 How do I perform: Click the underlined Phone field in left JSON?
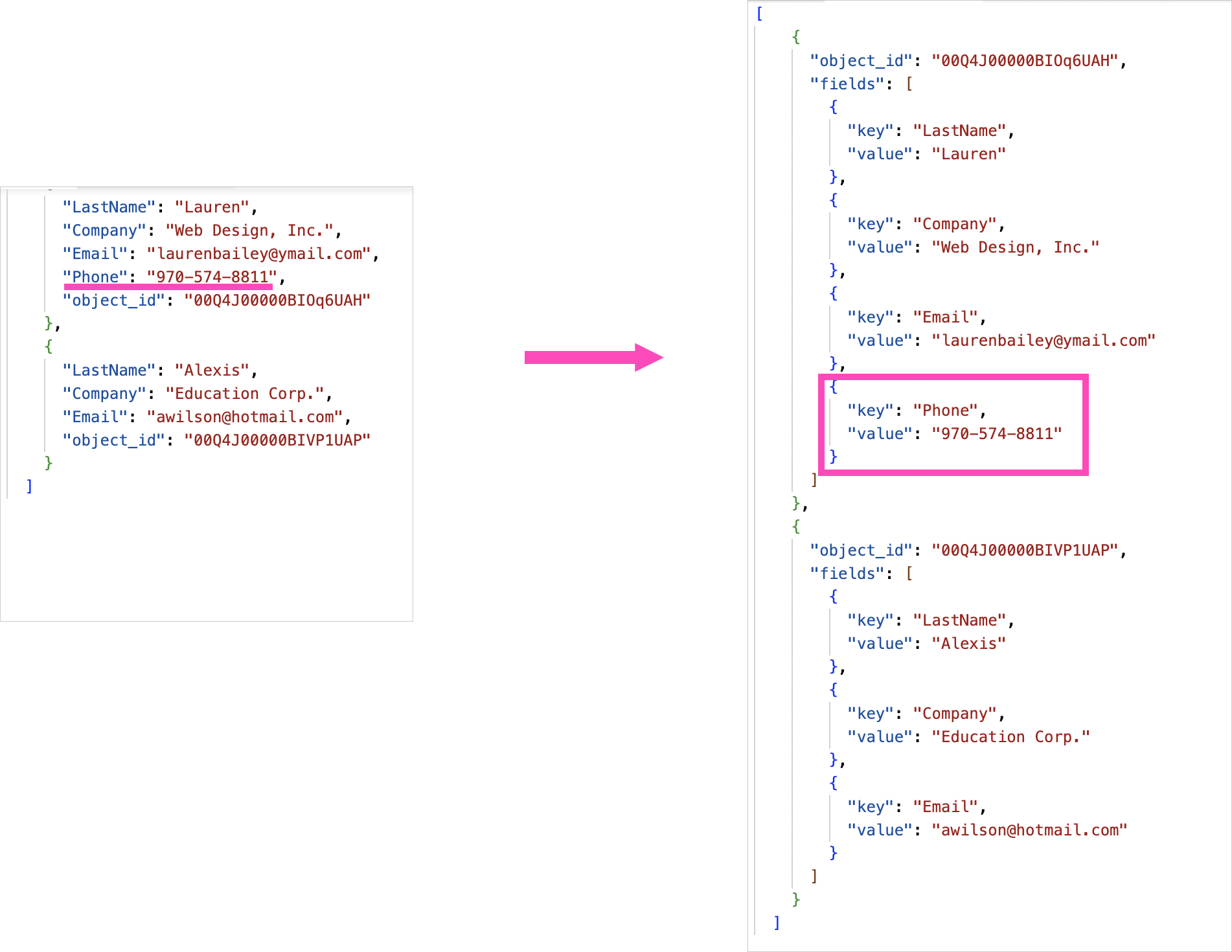click(170, 277)
